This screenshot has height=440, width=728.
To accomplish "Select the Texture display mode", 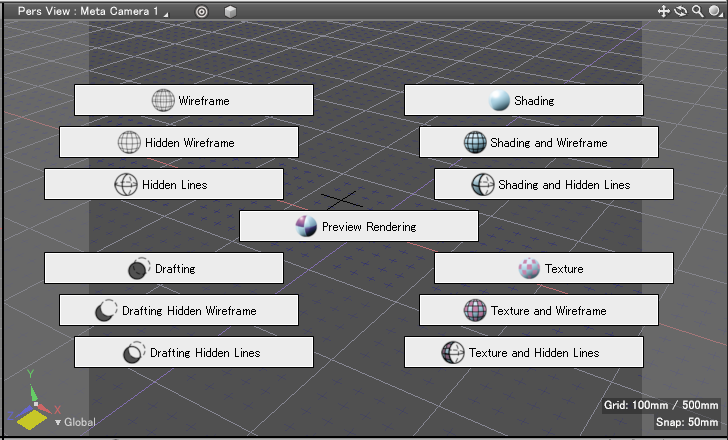I will click(553, 268).
